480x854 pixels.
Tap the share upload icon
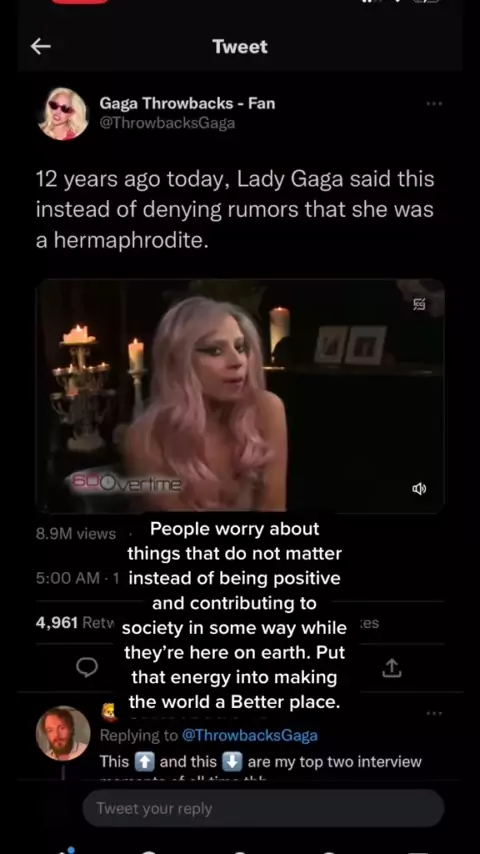392,668
